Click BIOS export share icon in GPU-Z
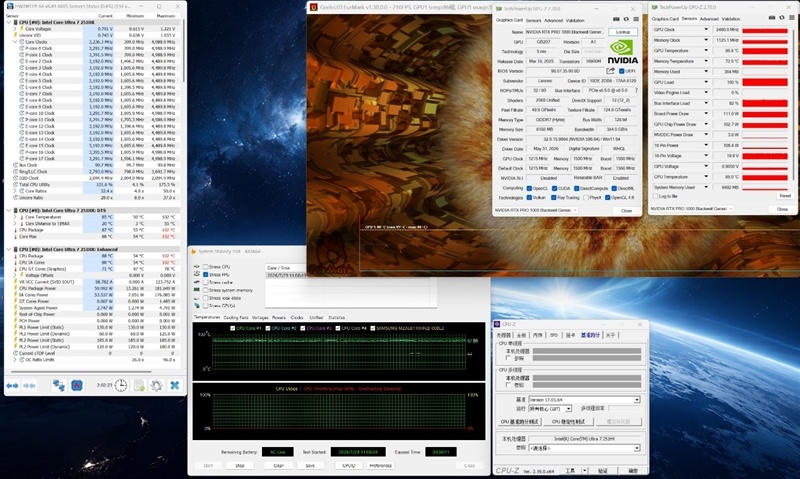Viewport: 800px width, 479px height. [610, 71]
